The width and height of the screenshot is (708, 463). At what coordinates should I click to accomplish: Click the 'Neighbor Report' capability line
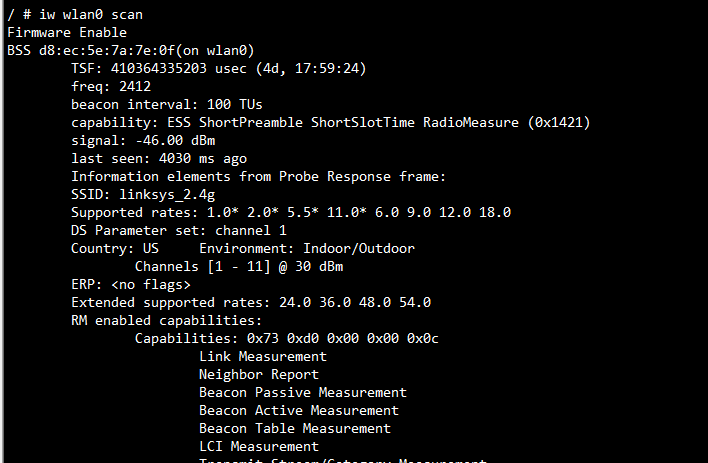pos(258,374)
